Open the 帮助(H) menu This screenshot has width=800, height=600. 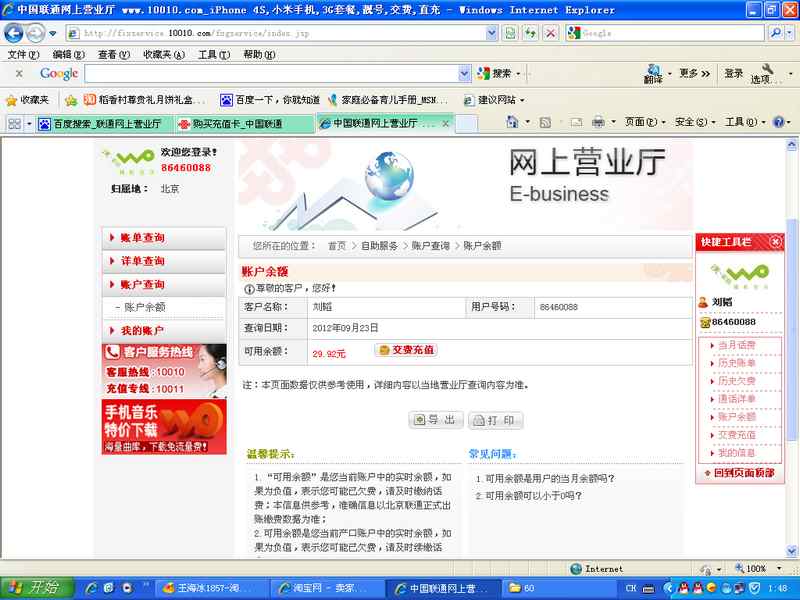260,54
